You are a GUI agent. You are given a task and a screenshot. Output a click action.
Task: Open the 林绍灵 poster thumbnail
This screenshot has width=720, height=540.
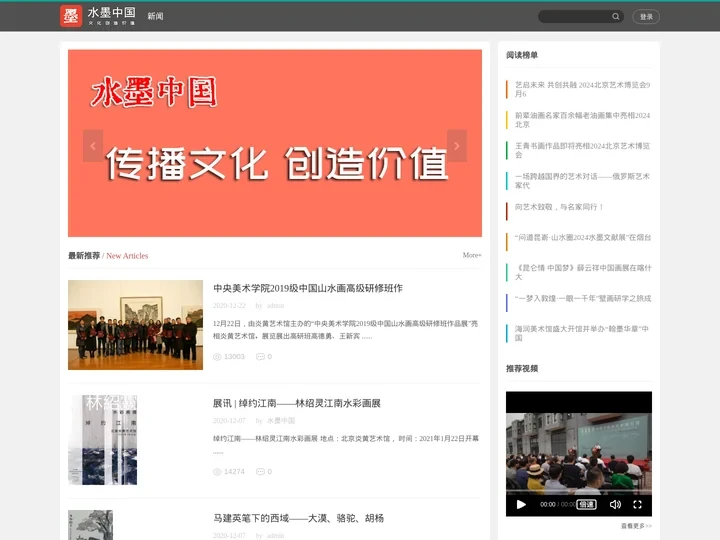[x=102, y=440]
